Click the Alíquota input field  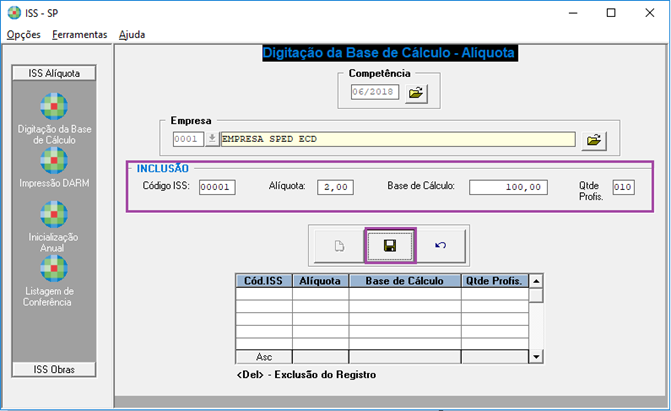pyautogui.click(x=336, y=187)
